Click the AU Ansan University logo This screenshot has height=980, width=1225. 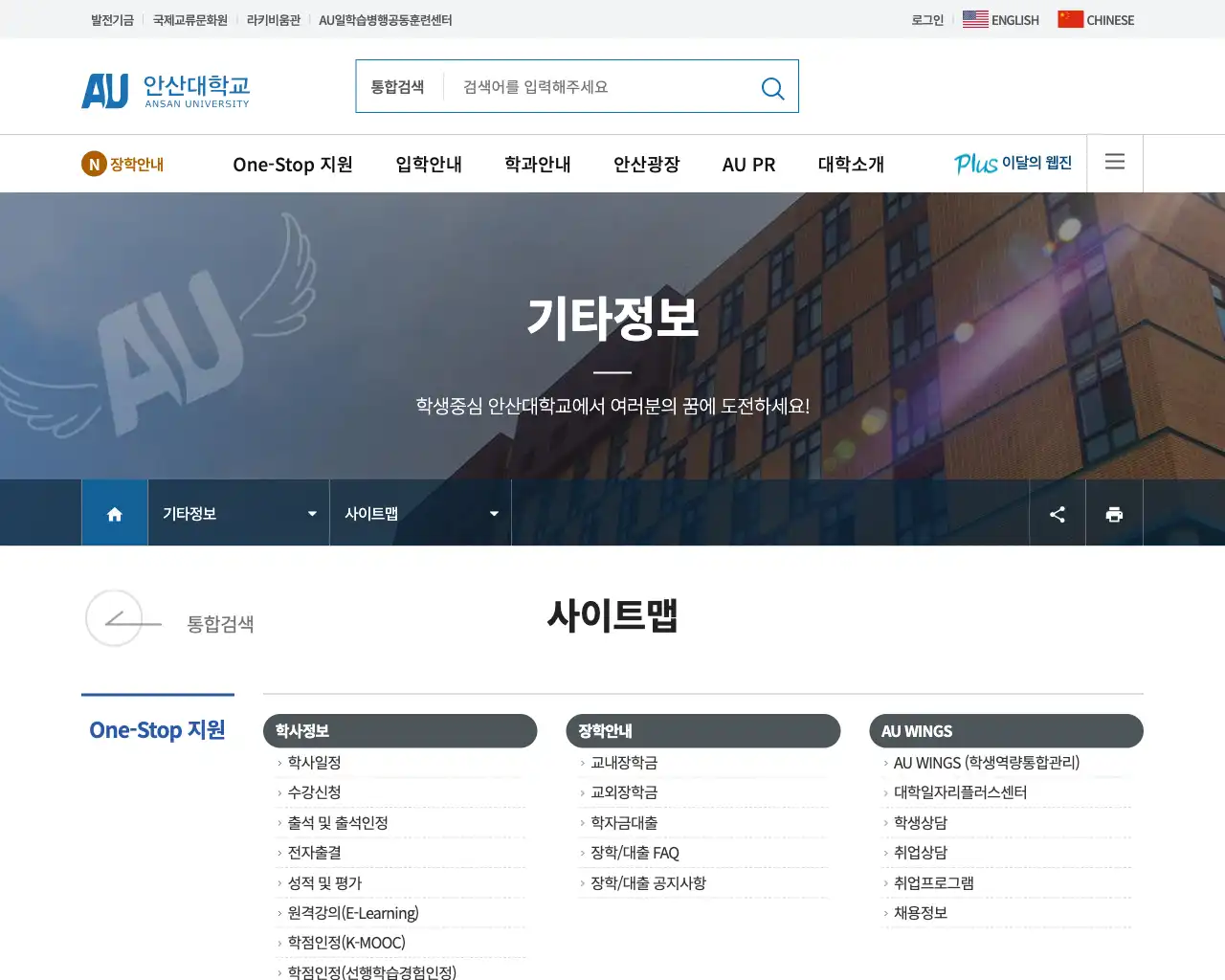coord(165,89)
